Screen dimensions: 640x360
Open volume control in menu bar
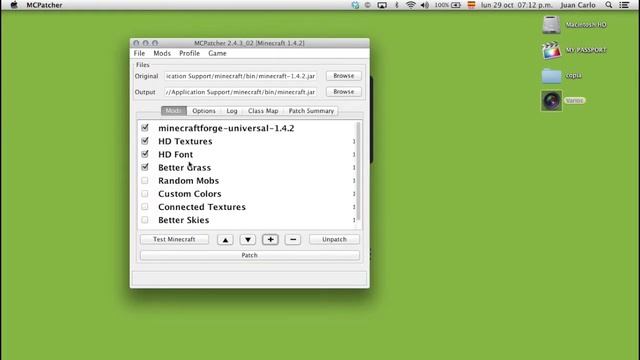424,5
